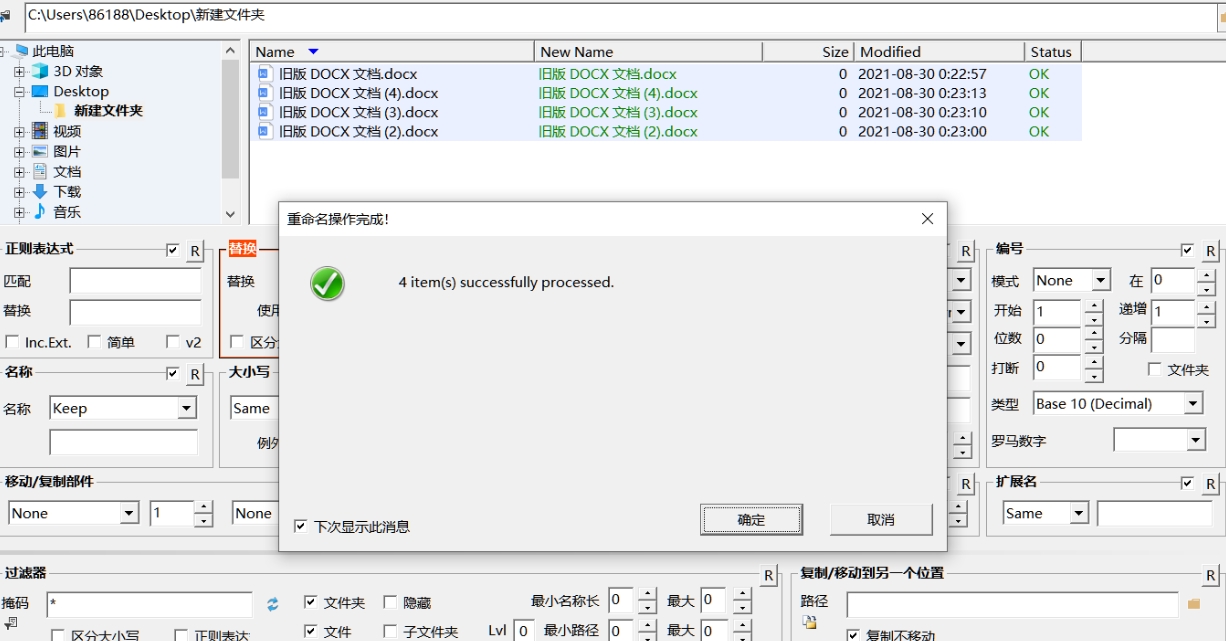Tick the 简单 checkbox
Viewport: 1226px width, 641px height.
pyautogui.click(x=94, y=342)
